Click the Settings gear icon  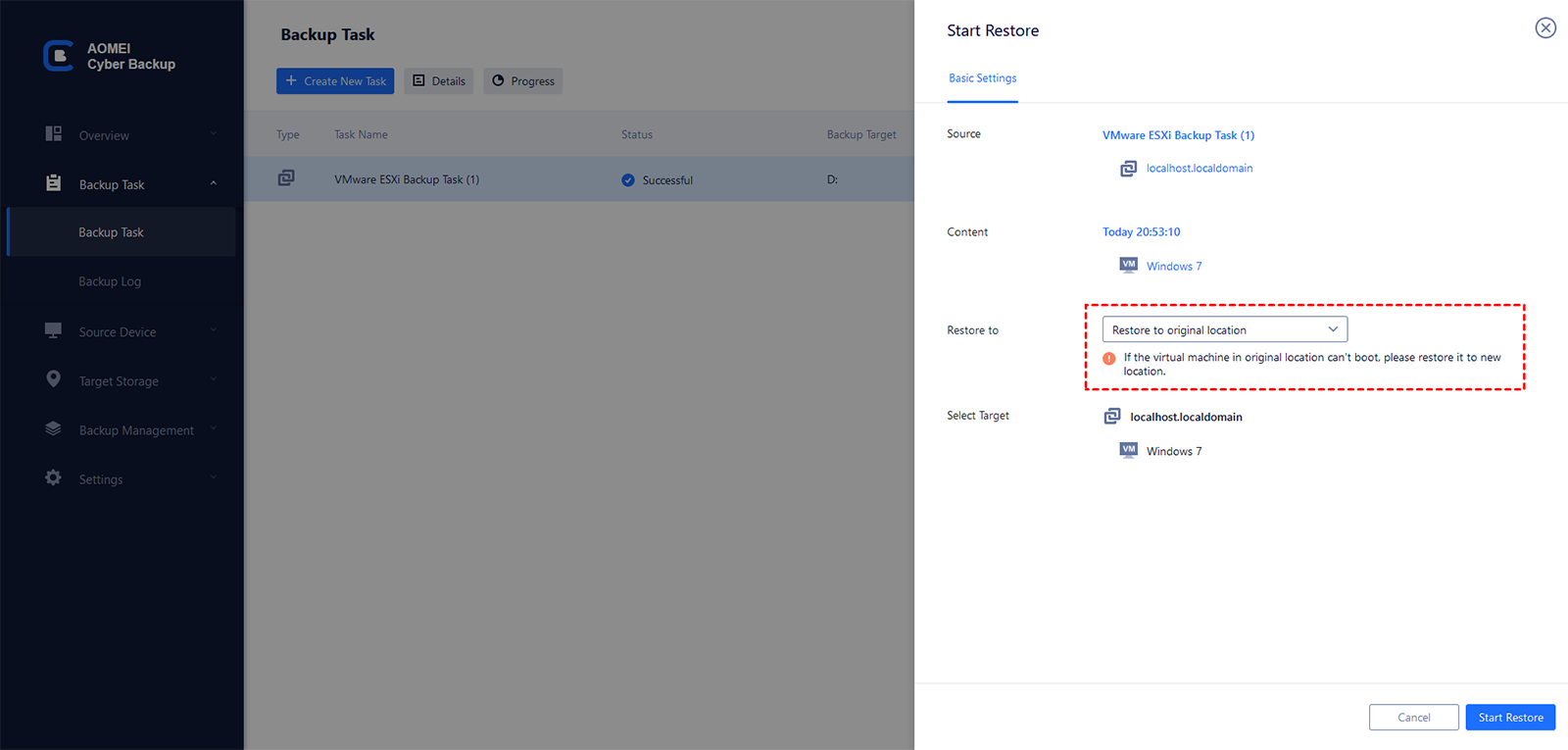coord(54,477)
